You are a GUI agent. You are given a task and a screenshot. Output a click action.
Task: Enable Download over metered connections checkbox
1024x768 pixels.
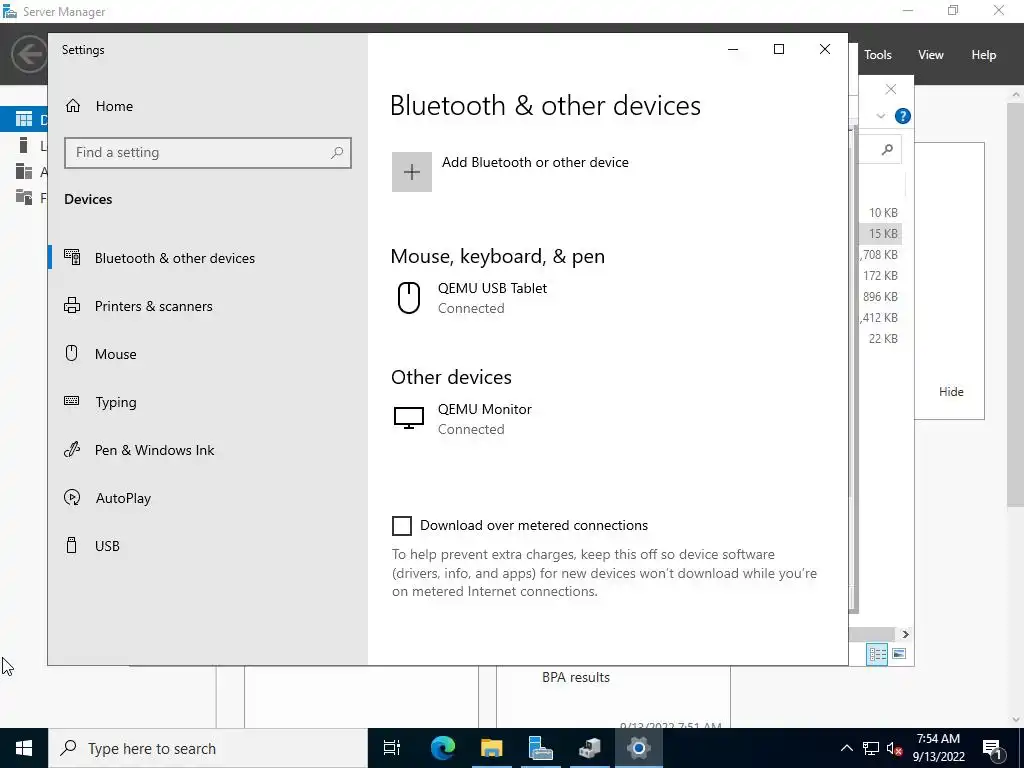(402, 526)
